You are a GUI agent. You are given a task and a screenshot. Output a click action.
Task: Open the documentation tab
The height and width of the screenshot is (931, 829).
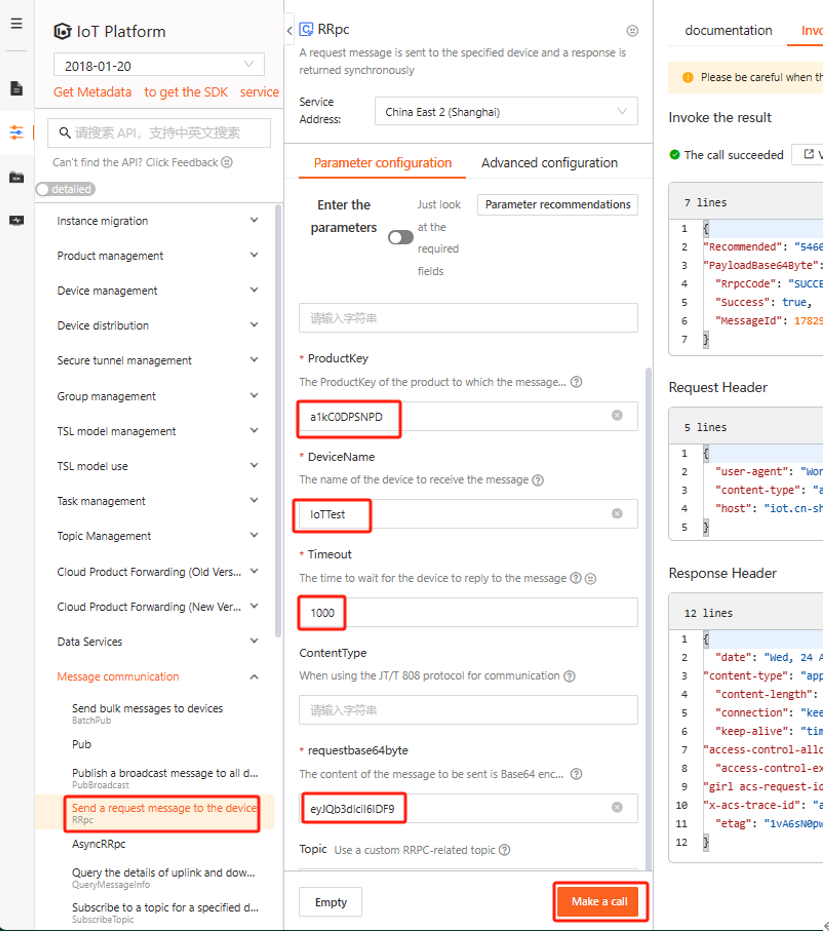point(728,31)
